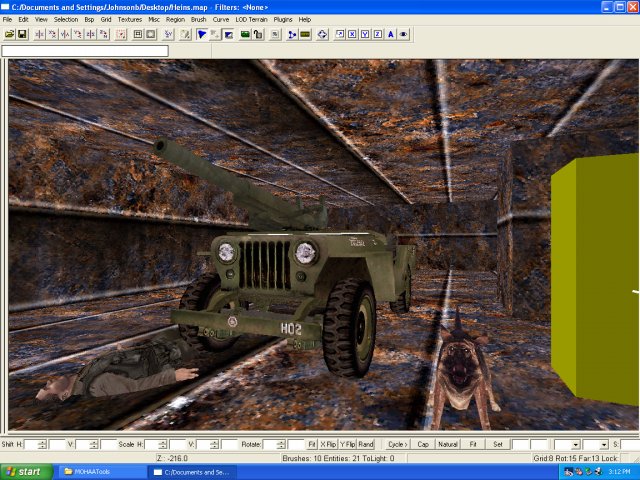
Task: Rotate the selection around the Z axis
Action: [104, 34]
